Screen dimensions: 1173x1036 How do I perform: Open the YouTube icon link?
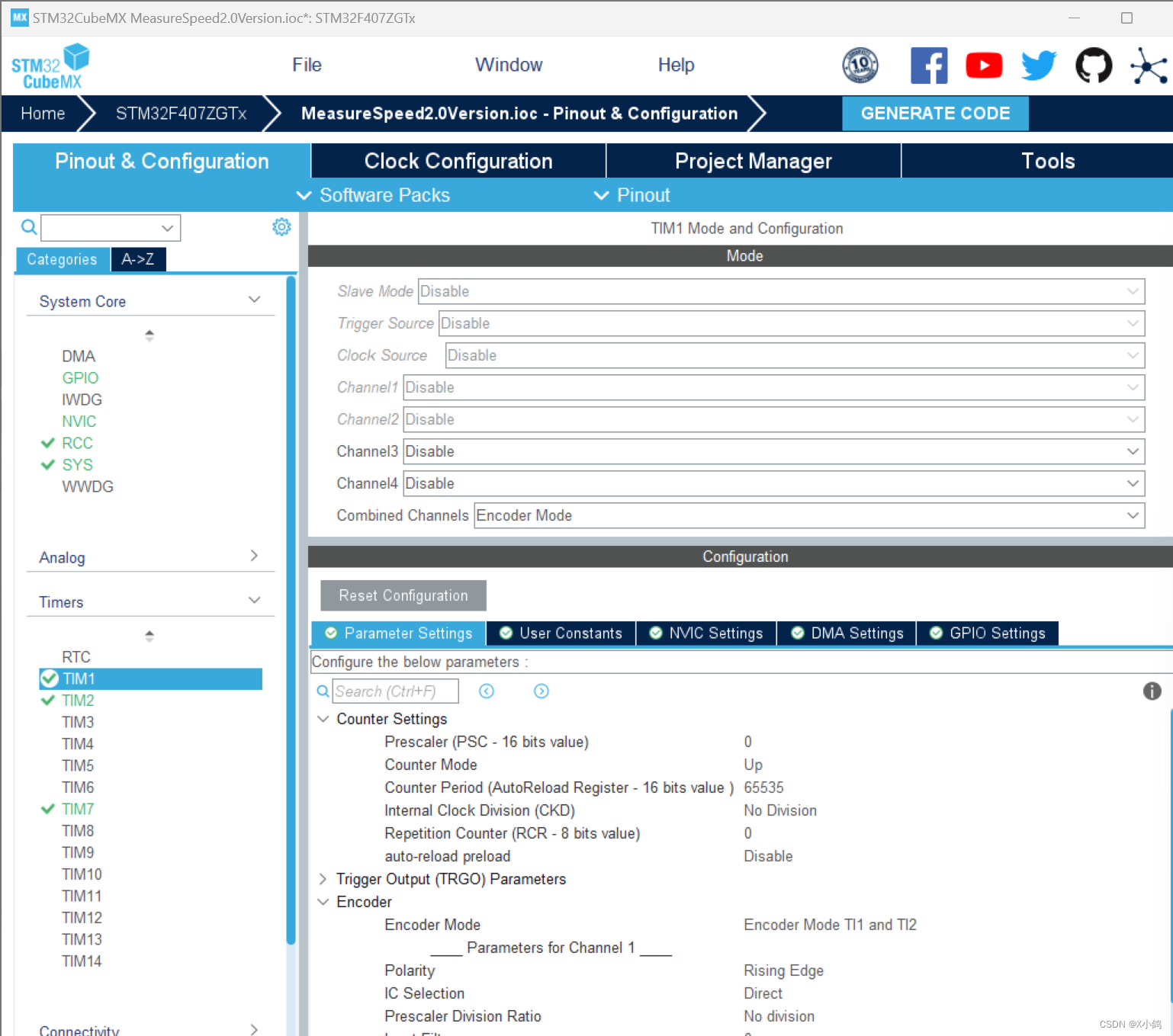coord(984,66)
